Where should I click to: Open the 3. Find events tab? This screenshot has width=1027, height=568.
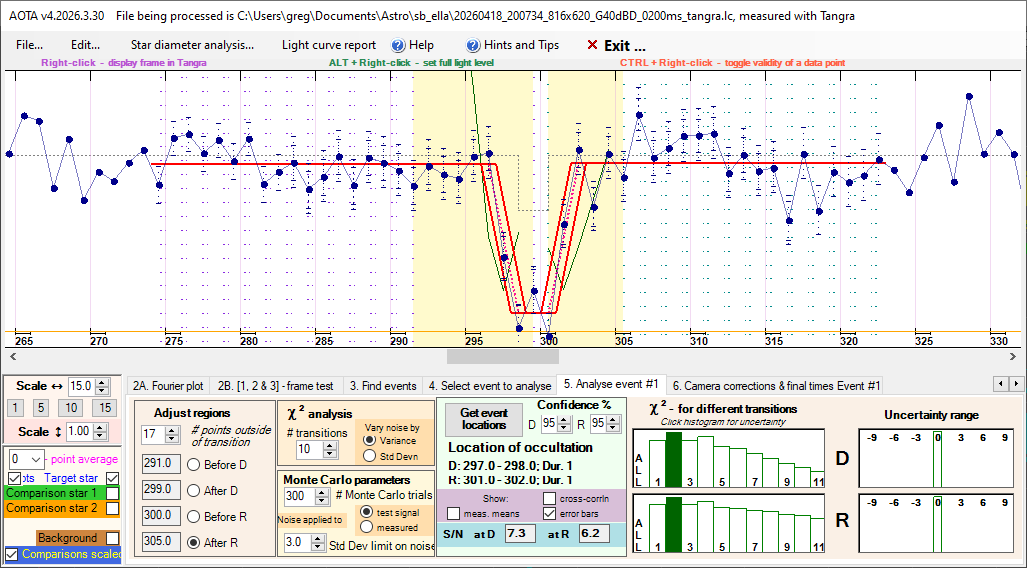coord(382,385)
